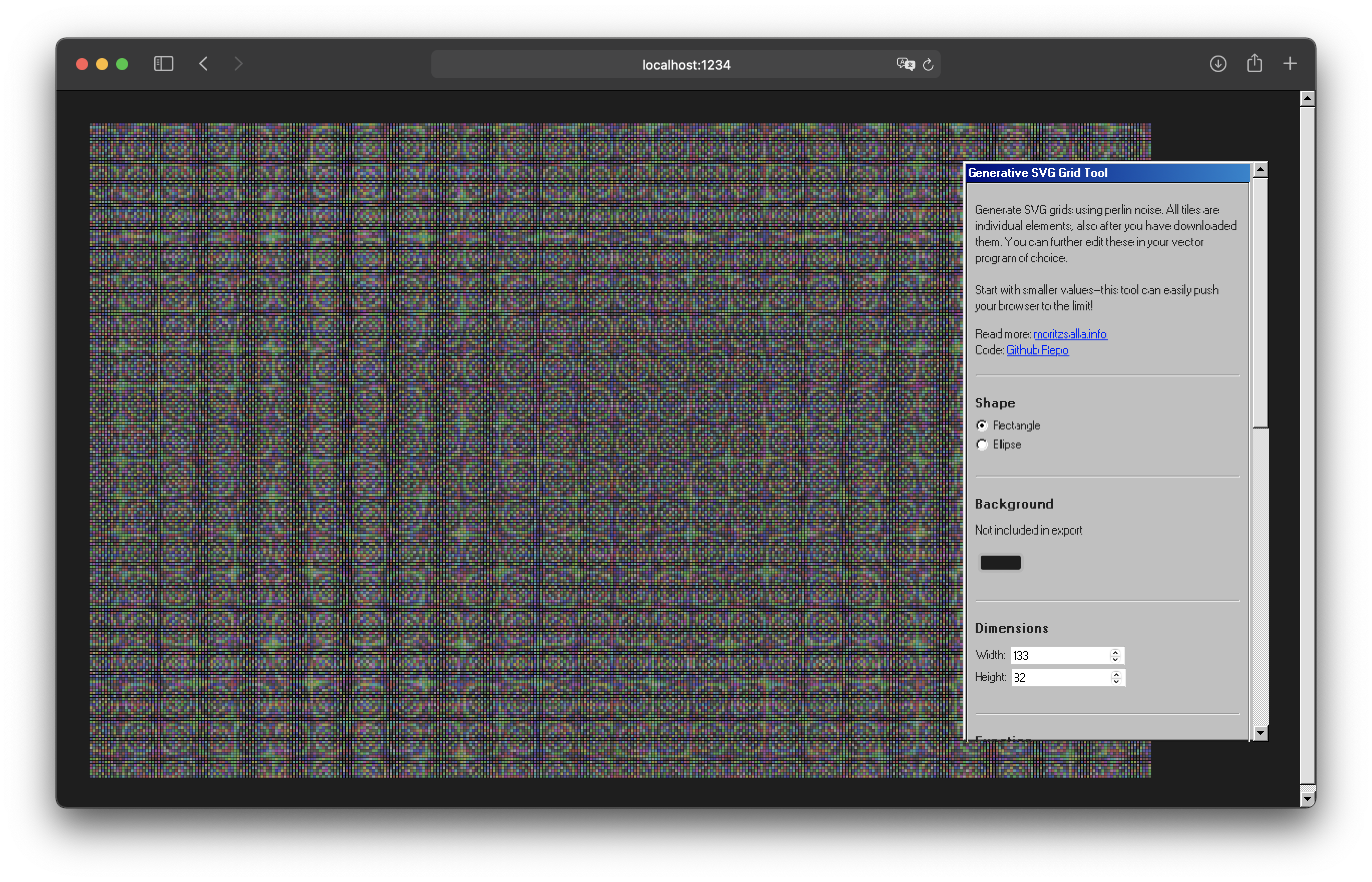Increase Width using stepper up arrow

point(1115,652)
